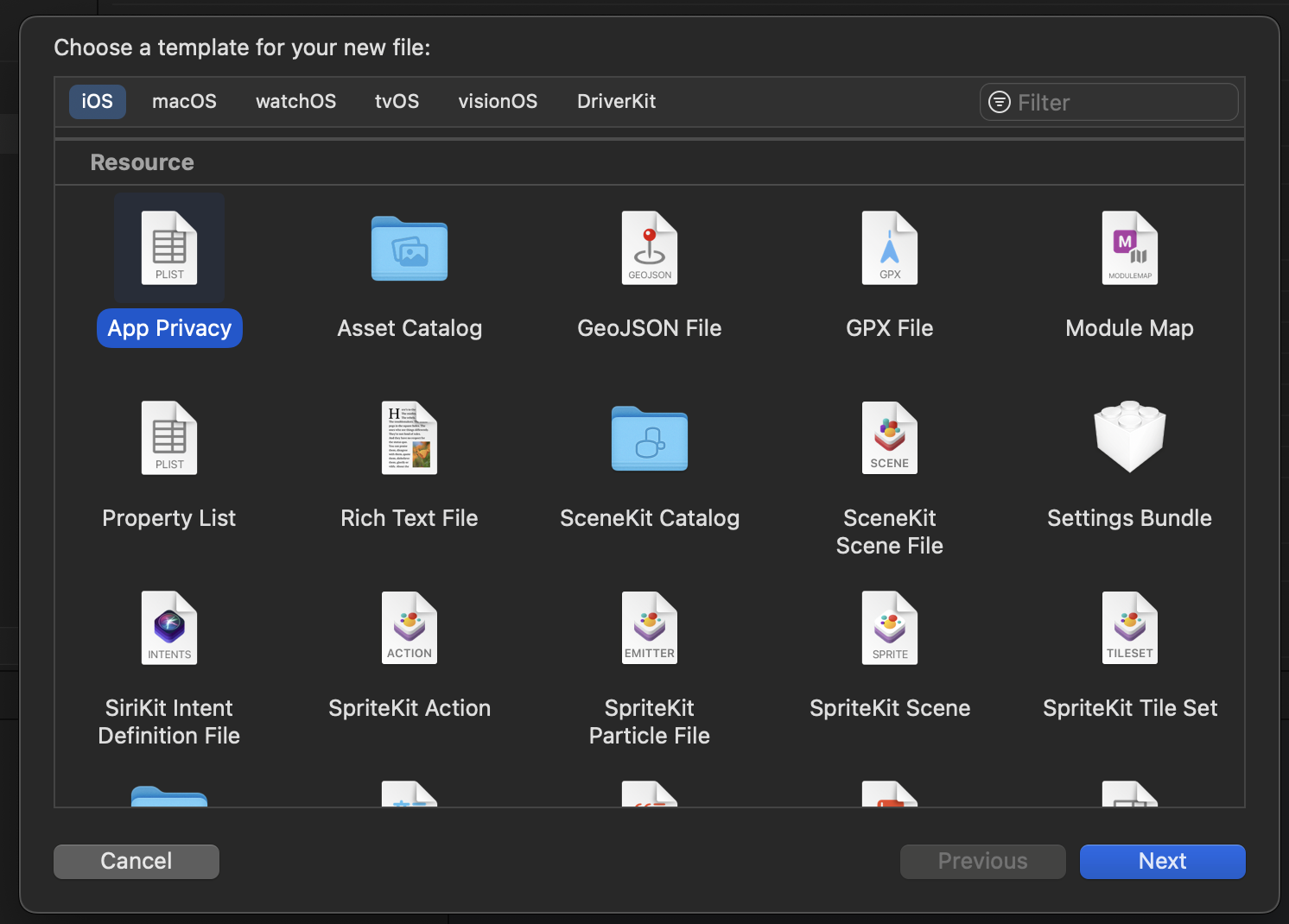
Task: Click the SceneKit Catalog label
Action: click(x=650, y=518)
